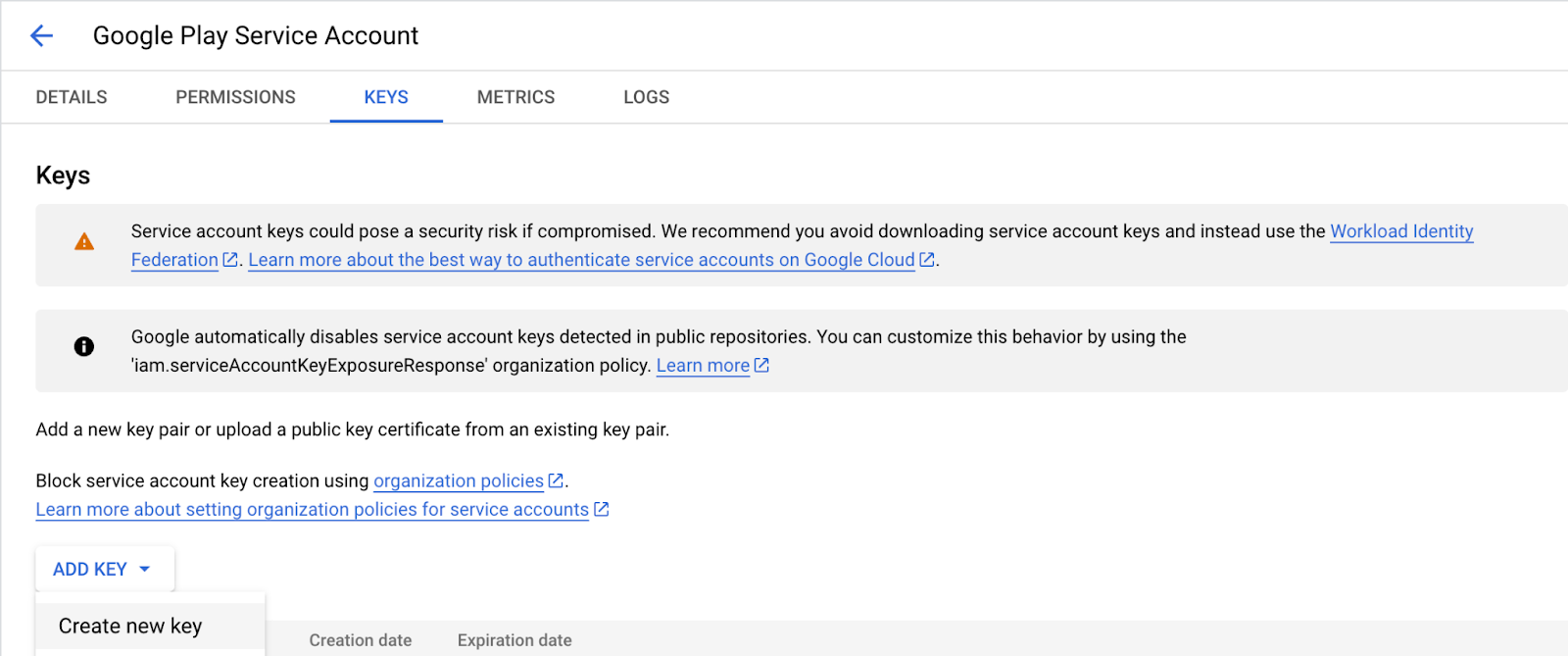Click the external link icon beside Learn more

(761, 365)
